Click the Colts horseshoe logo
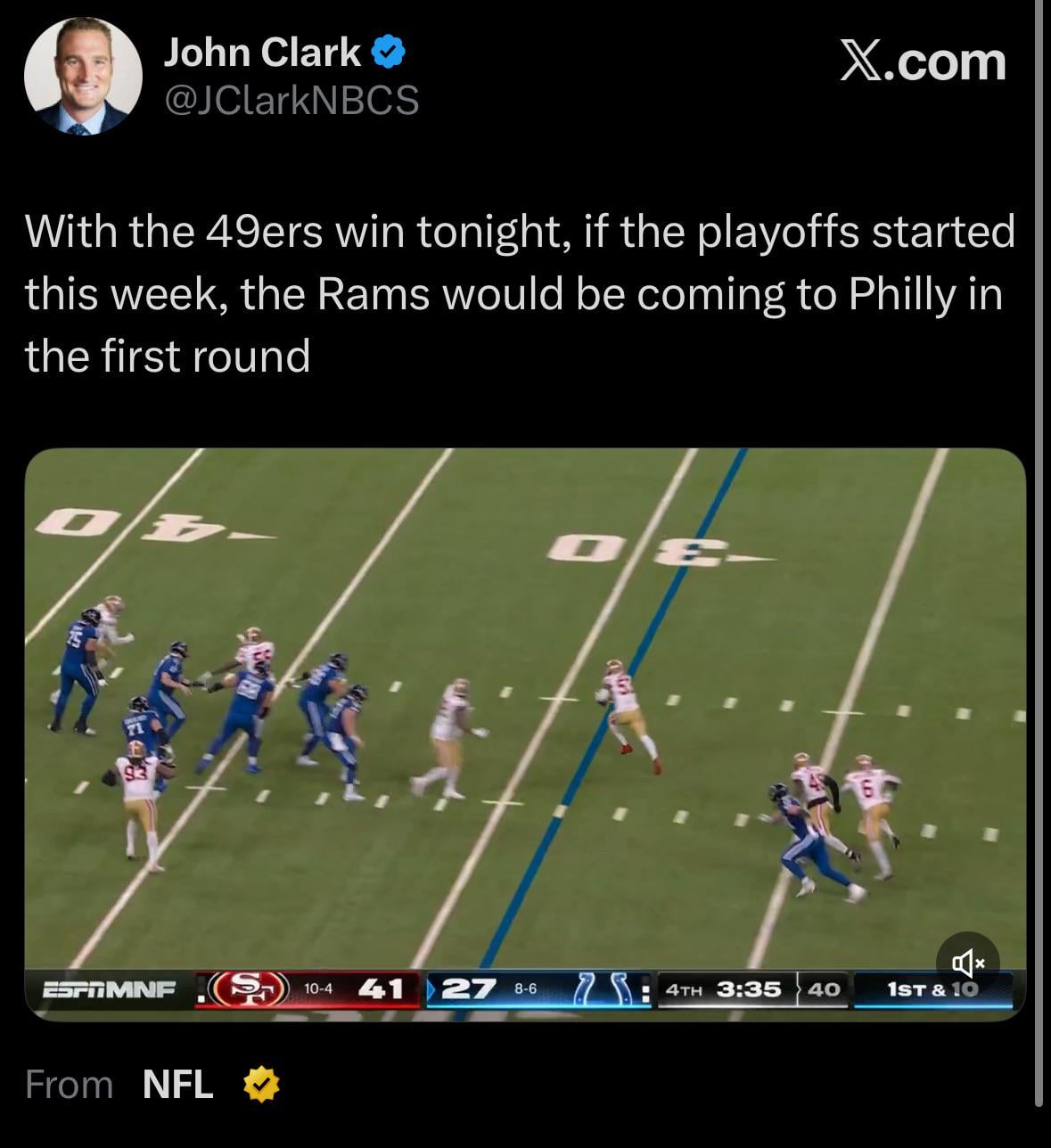 [x=610, y=990]
